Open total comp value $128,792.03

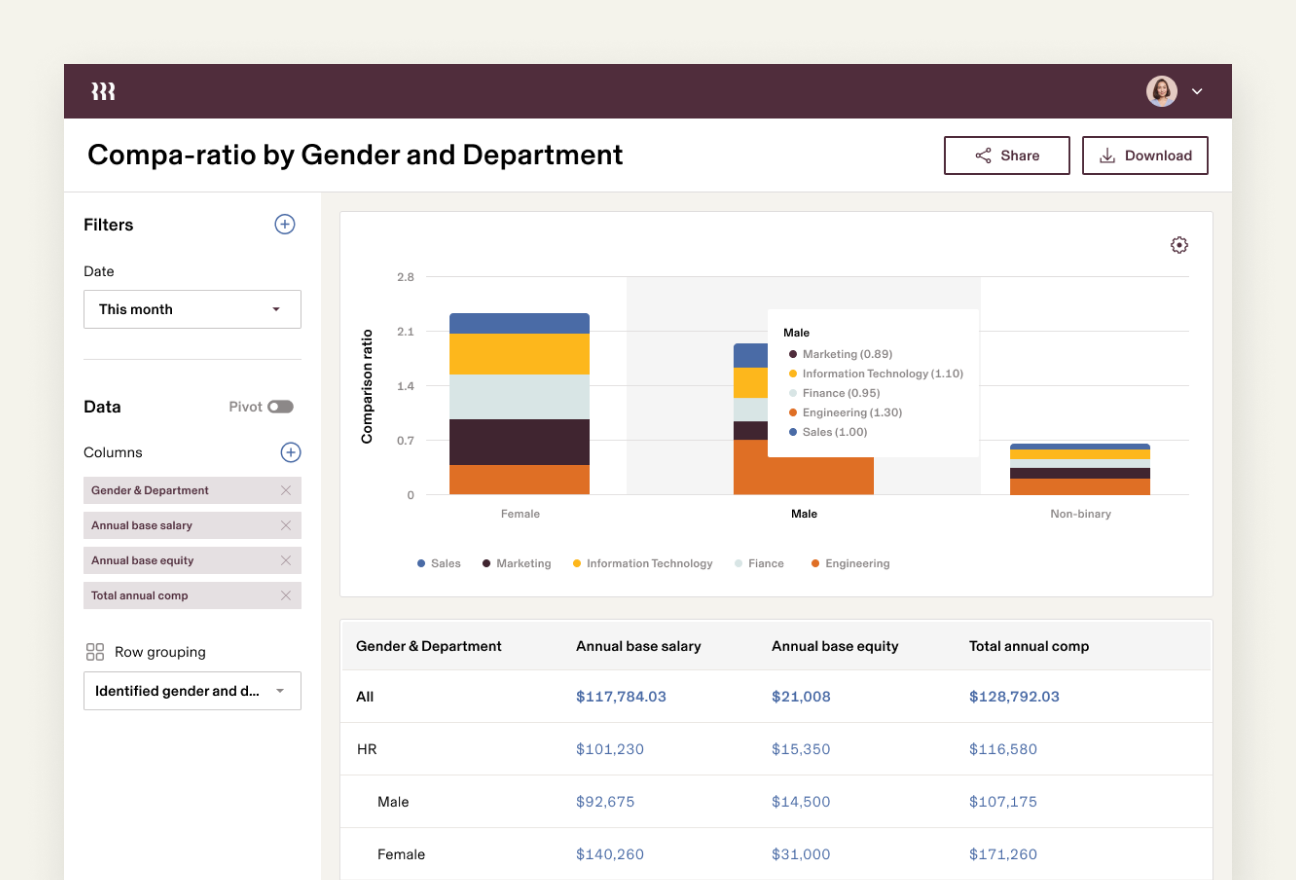[x=1014, y=697]
